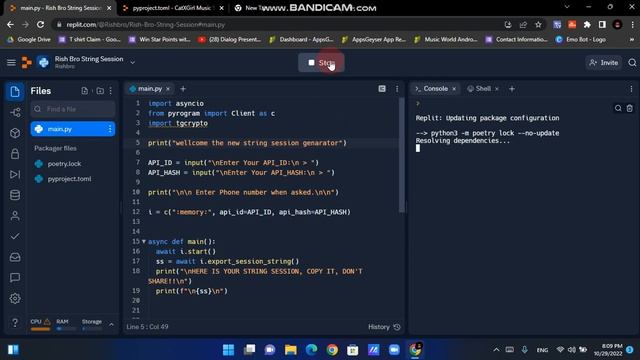The image size is (640, 360).
Task: Open main.py file options menu
Action: point(110,129)
